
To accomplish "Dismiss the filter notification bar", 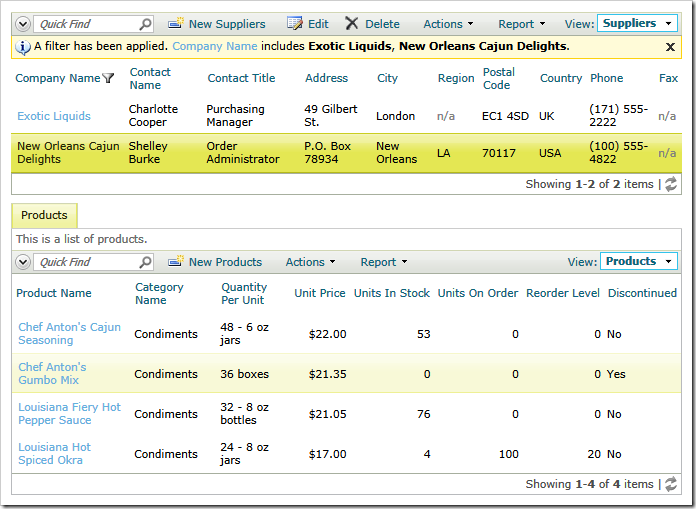I will click(x=670, y=47).
